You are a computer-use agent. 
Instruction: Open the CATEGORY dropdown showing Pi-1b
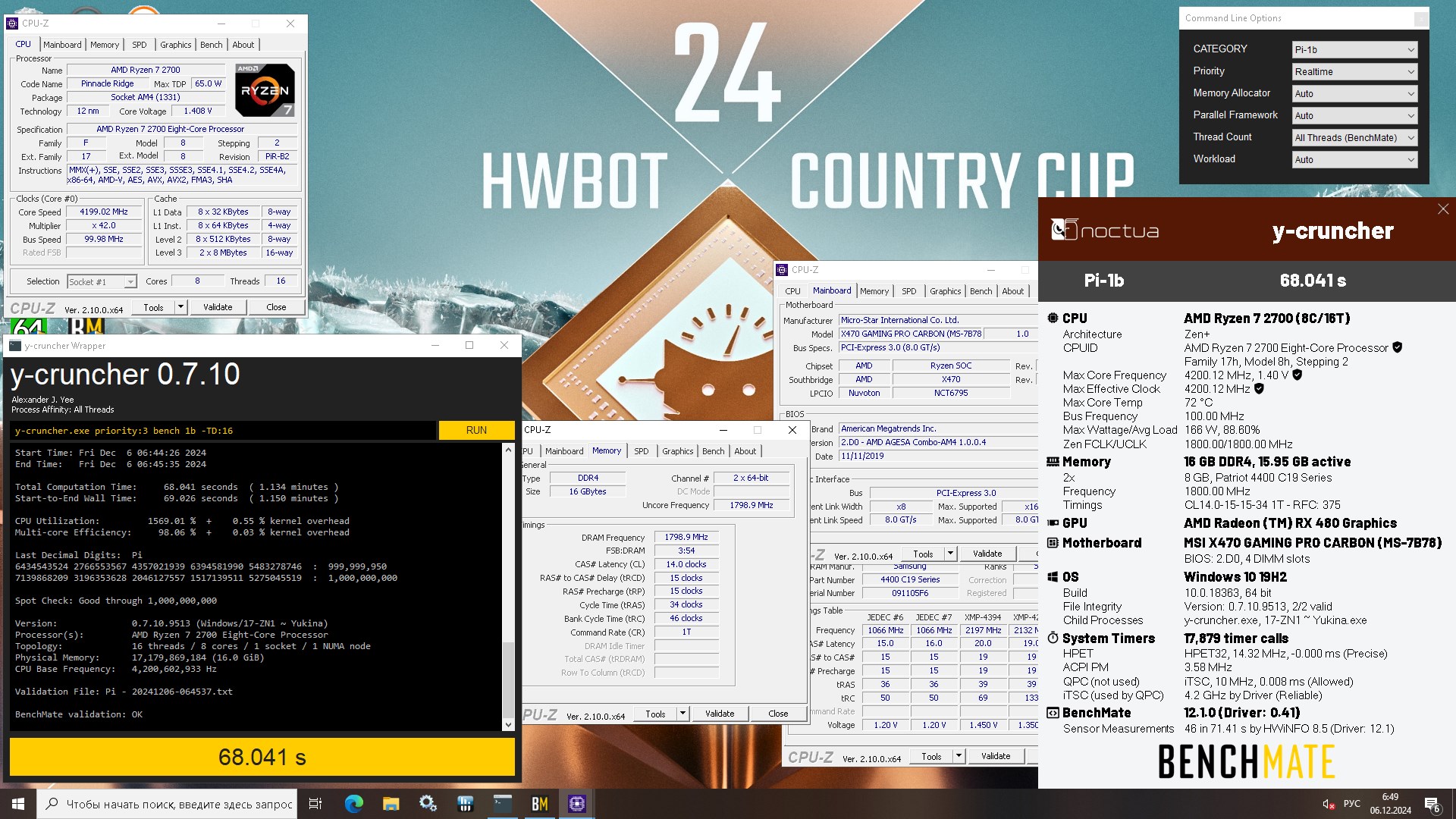[x=1354, y=50]
